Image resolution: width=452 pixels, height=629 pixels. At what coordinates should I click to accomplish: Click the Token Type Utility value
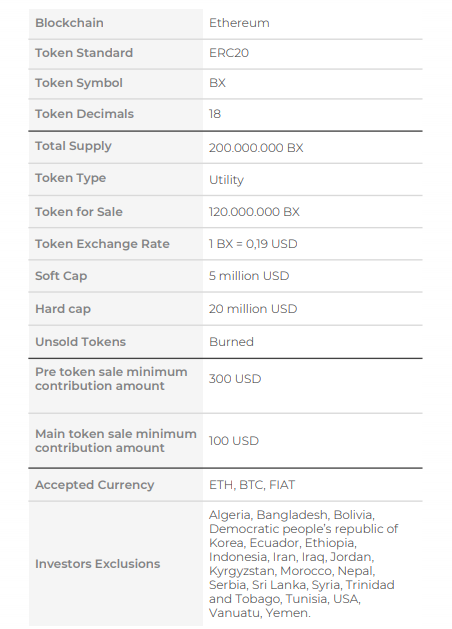[x=226, y=180]
